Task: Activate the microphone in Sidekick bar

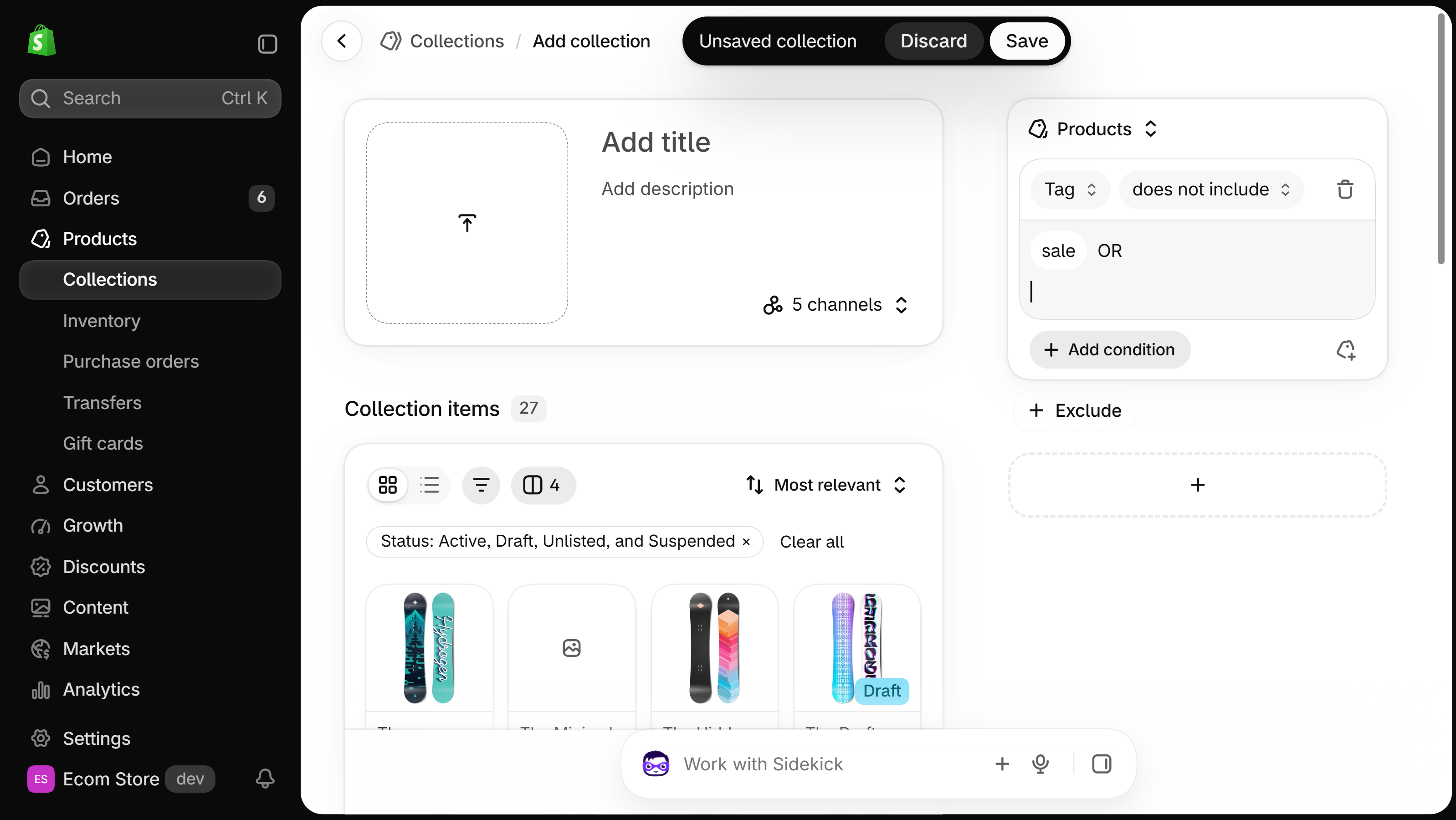Action: tap(1041, 764)
